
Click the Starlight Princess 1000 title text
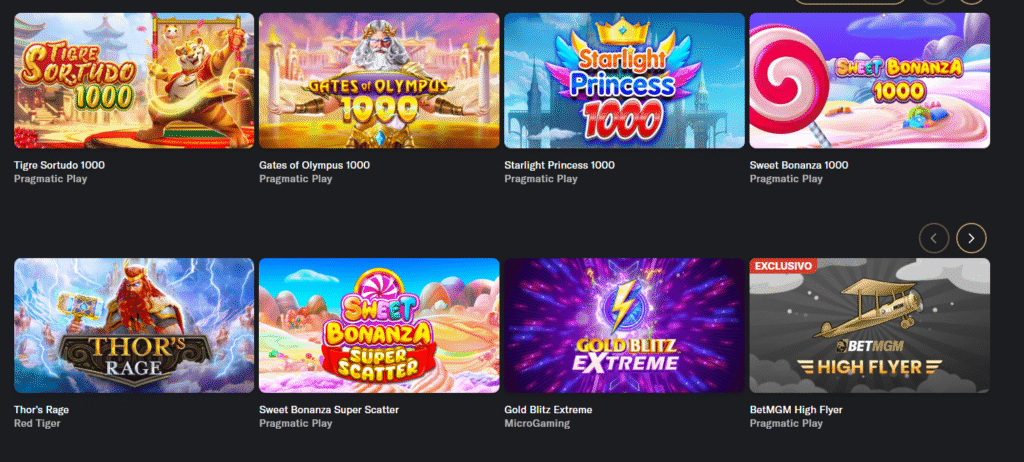tap(559, 165)
